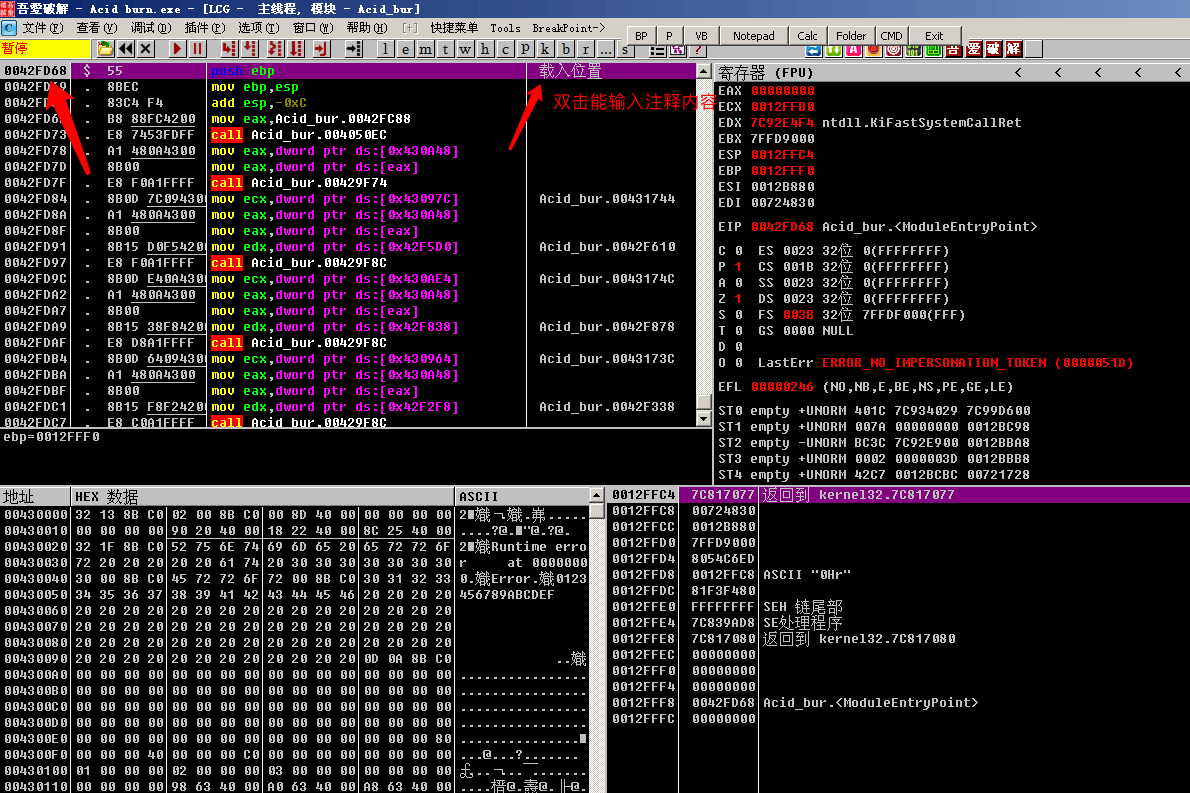Open the 帮助(H) menu

367,28
